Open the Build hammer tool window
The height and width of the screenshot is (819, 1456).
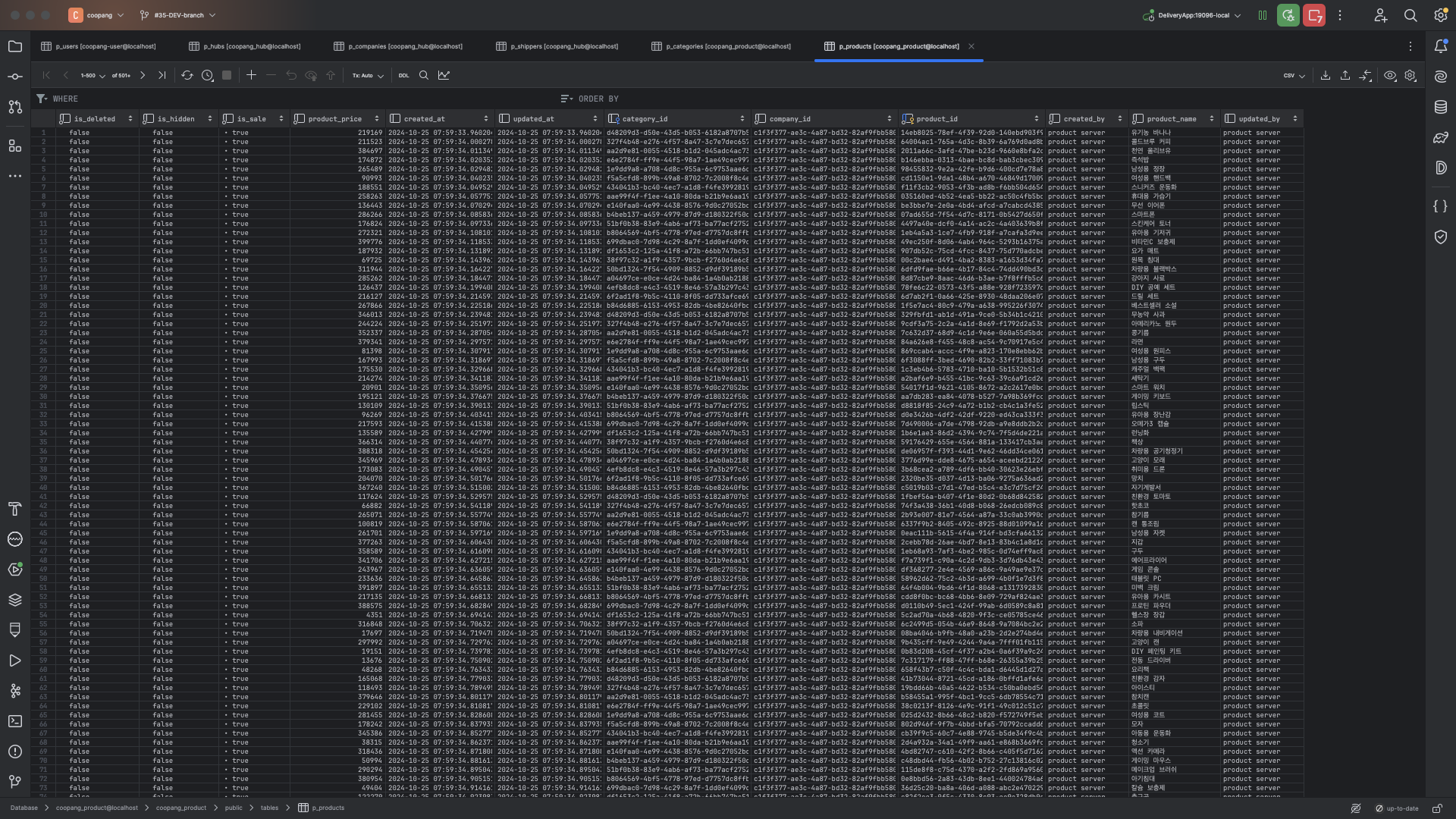click(x=15, y=509)
